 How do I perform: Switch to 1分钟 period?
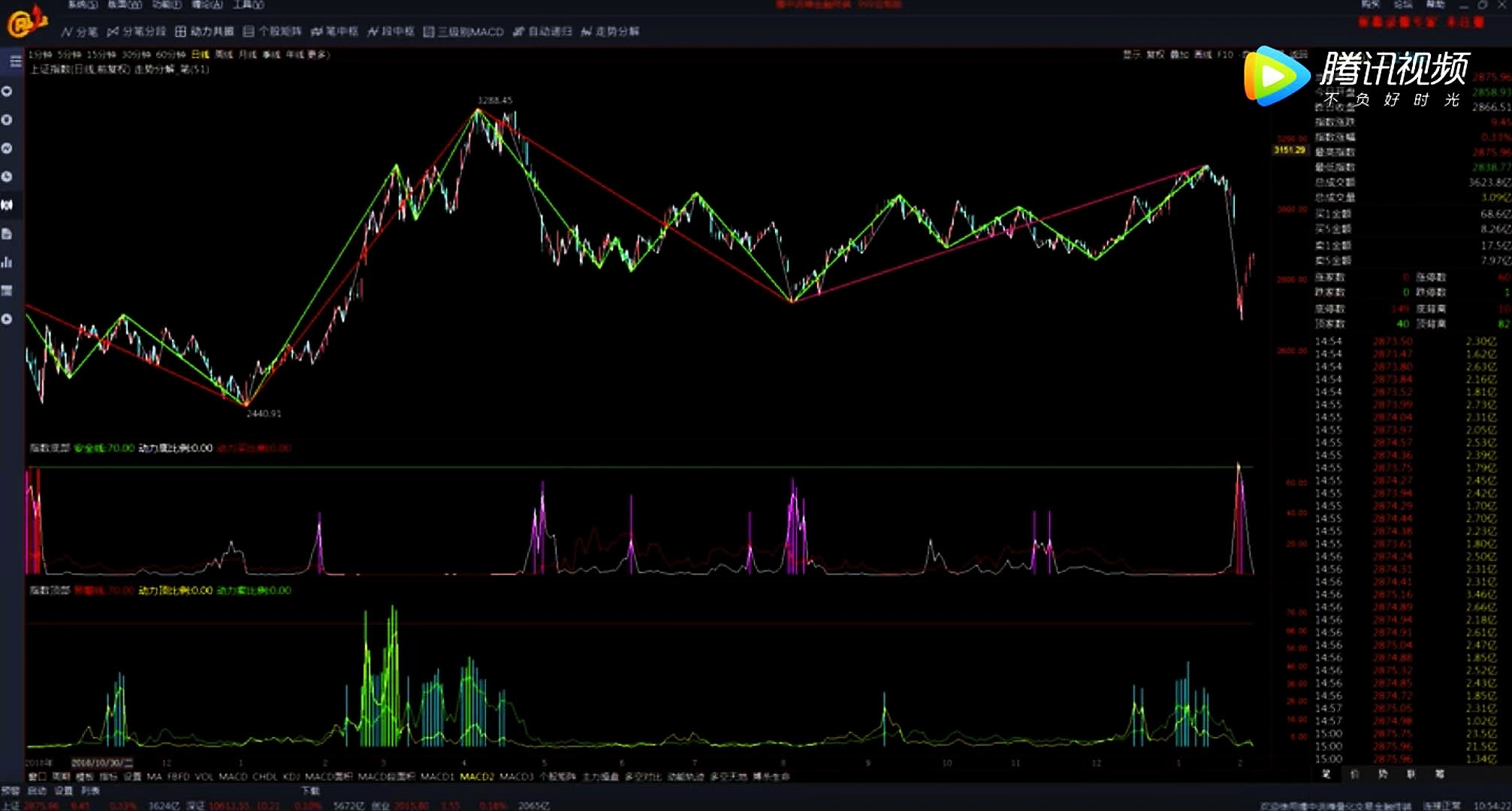click(41, 55)
